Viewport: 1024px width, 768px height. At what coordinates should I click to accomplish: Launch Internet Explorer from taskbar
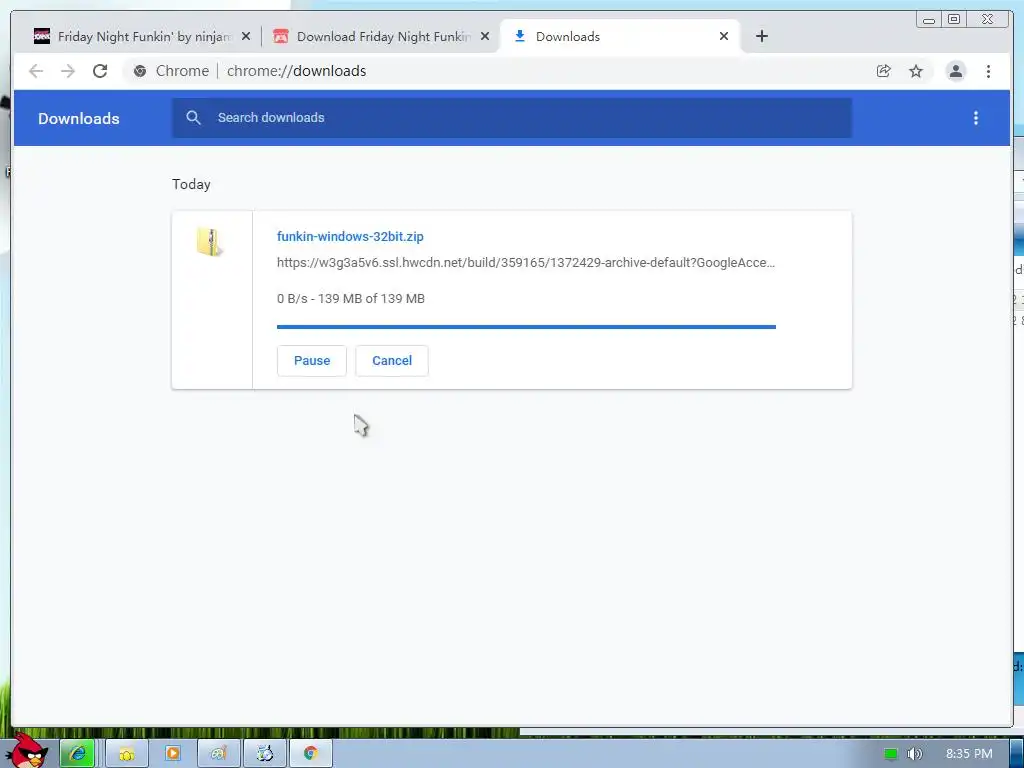tap(78, 754)
